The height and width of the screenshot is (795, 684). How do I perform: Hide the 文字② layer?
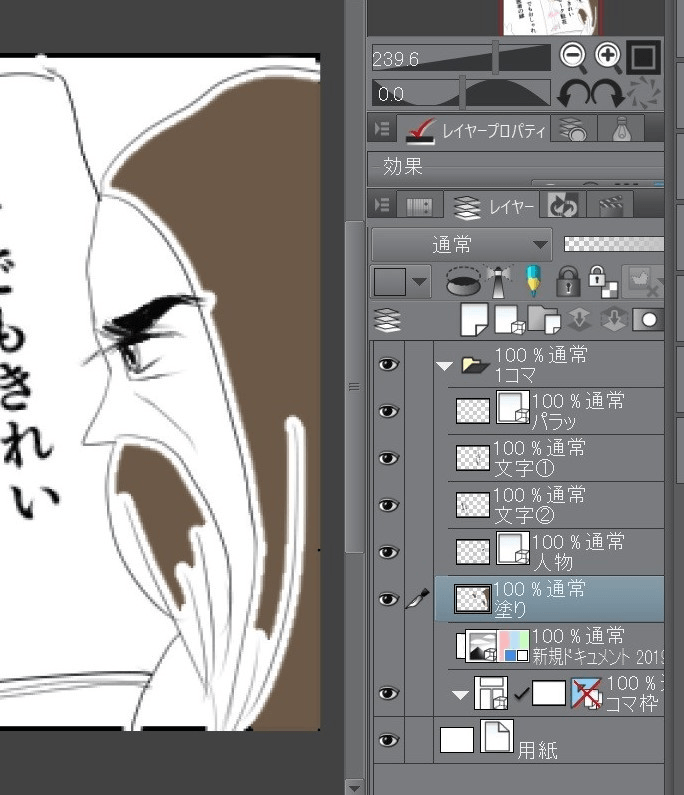[x=388, y=505]
